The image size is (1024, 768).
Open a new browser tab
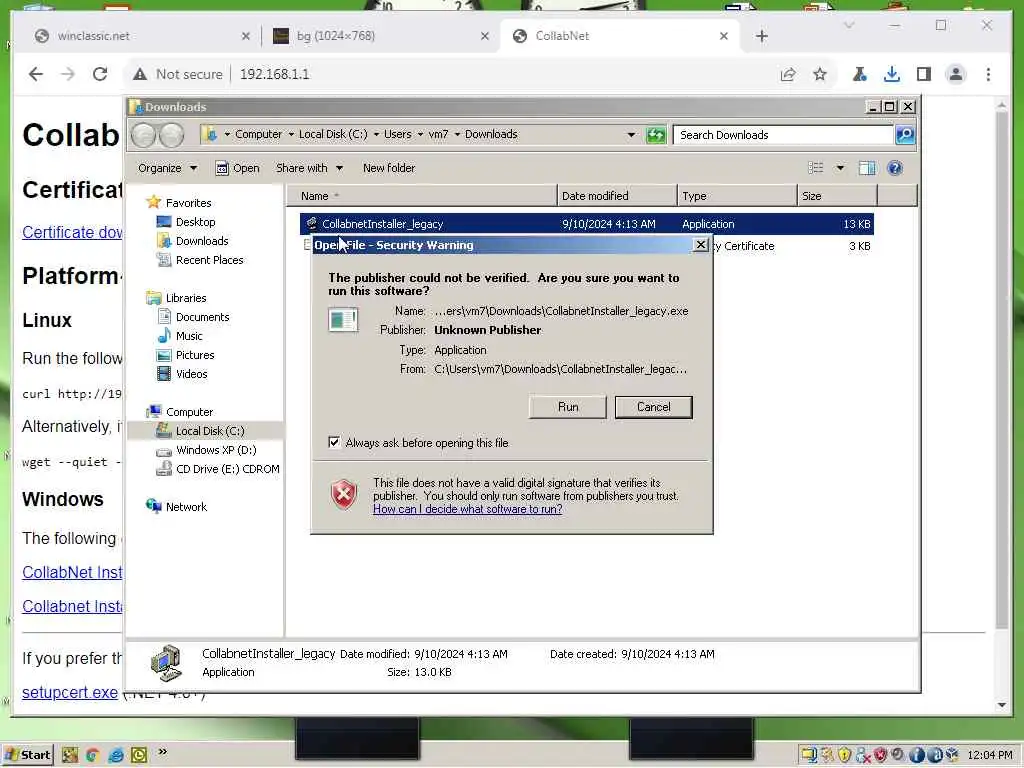point(761,36)
